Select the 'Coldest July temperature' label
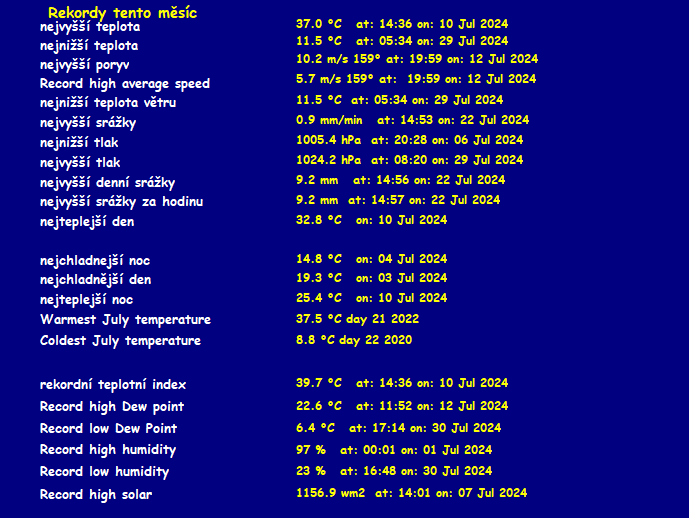The width and height of the screenshot is (689, 518). coord(120,341)
